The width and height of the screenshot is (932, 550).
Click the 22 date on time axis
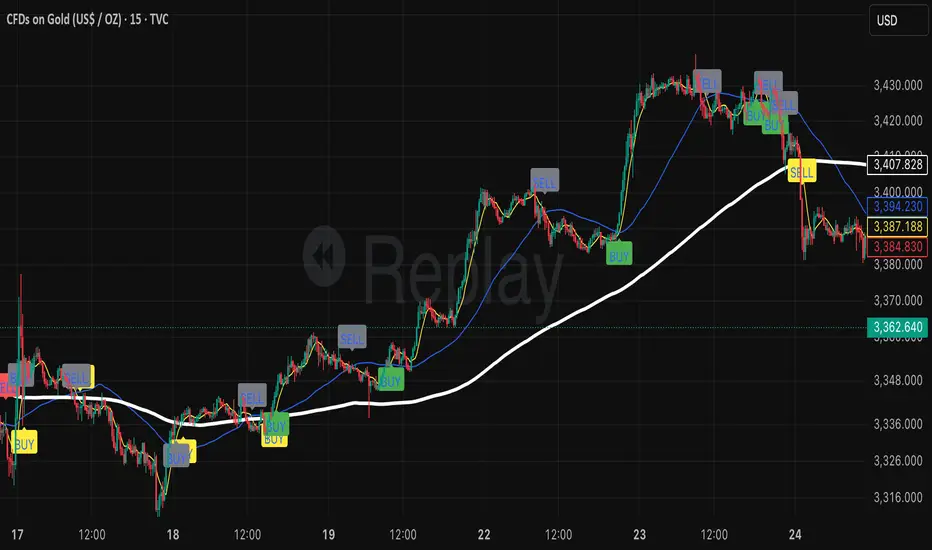[484, 535]
